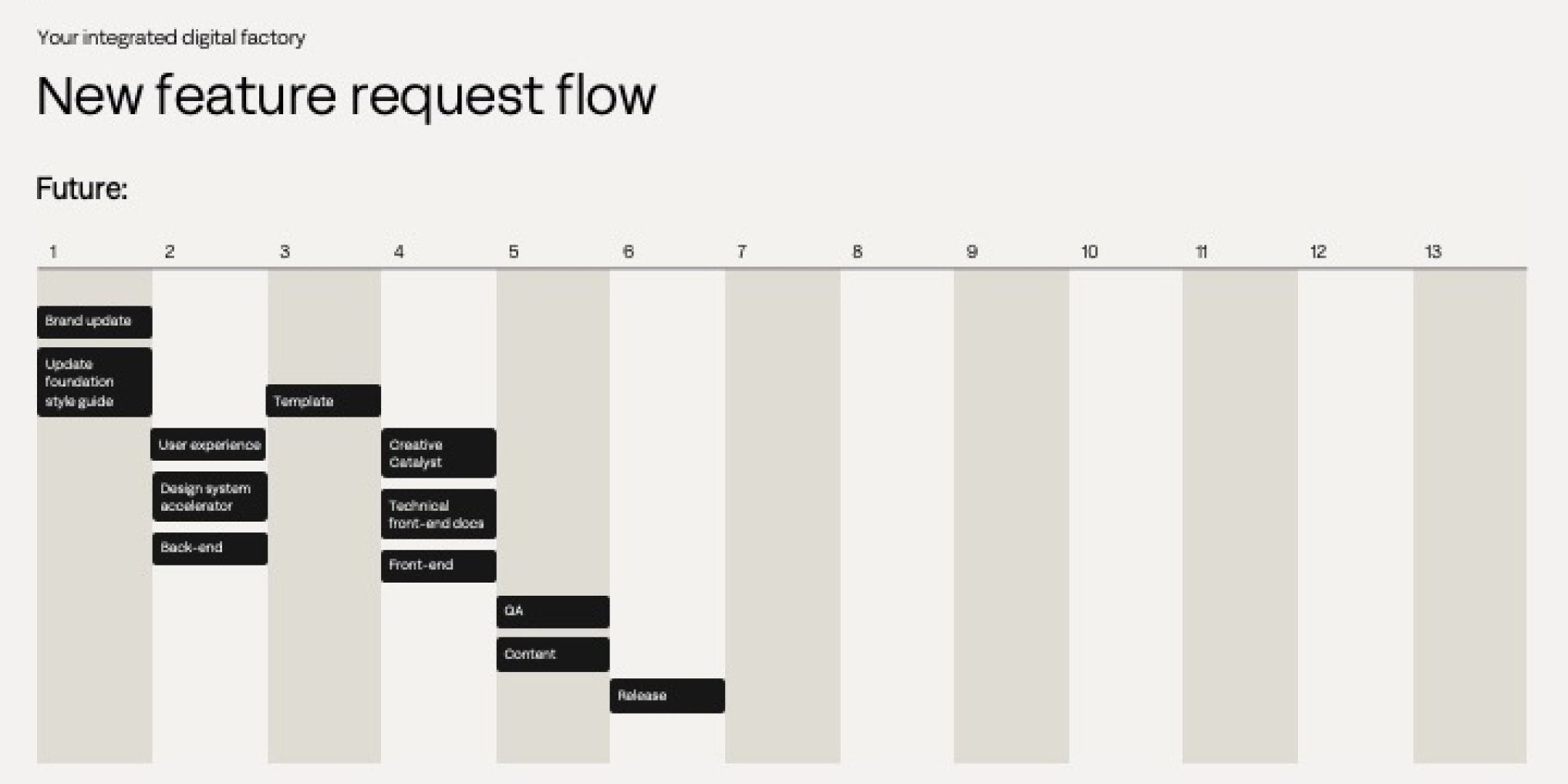
Task: Click the Your integrated digital factory subtitle
Action: tap(171, 37)
